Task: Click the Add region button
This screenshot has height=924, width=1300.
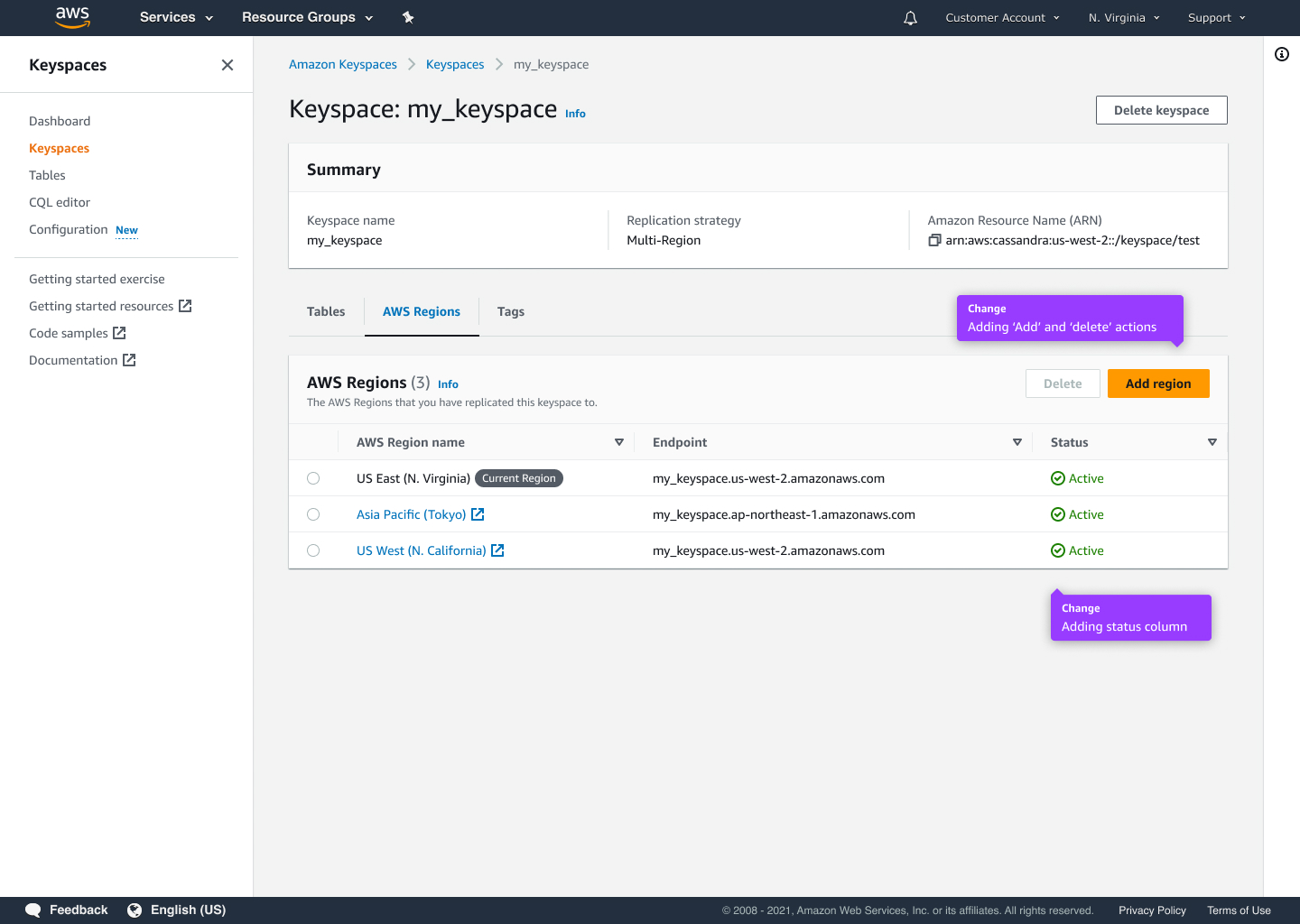Action: click(x=1158, y=383)
